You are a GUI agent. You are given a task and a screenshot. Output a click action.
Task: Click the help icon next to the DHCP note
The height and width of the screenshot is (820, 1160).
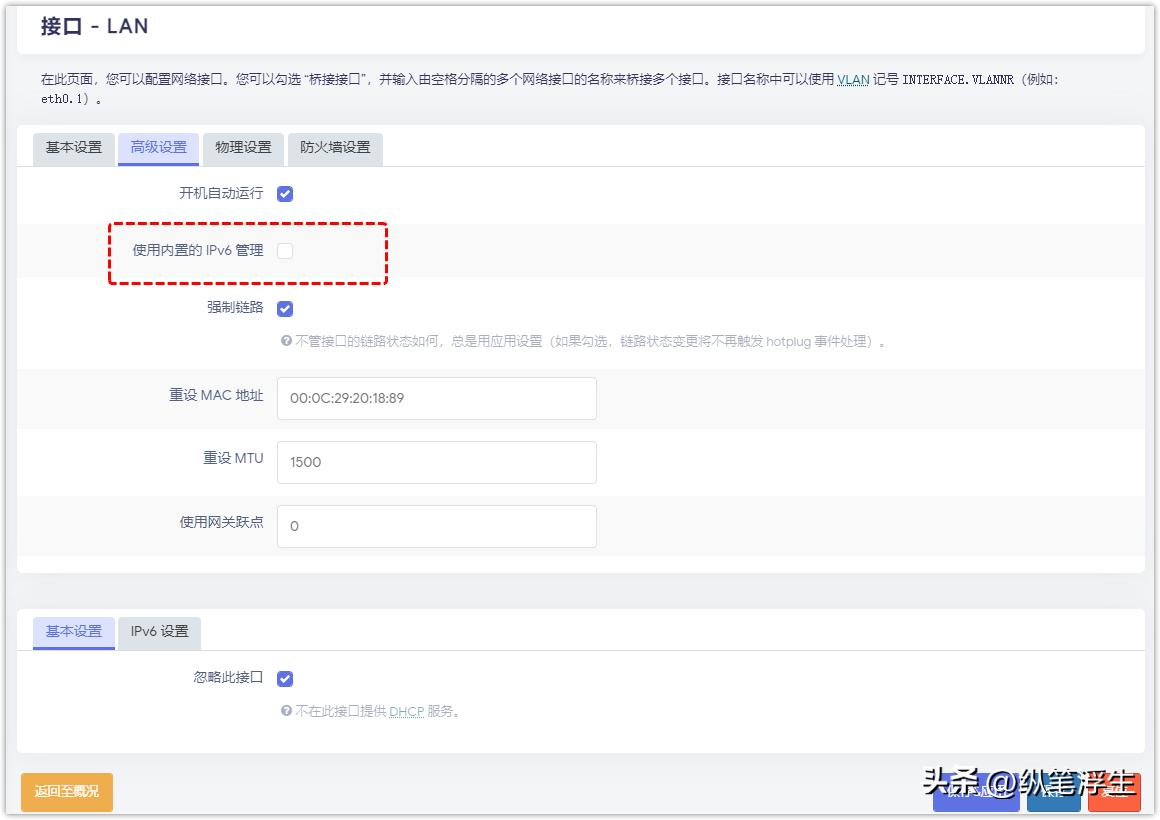(x=288, y=711)
